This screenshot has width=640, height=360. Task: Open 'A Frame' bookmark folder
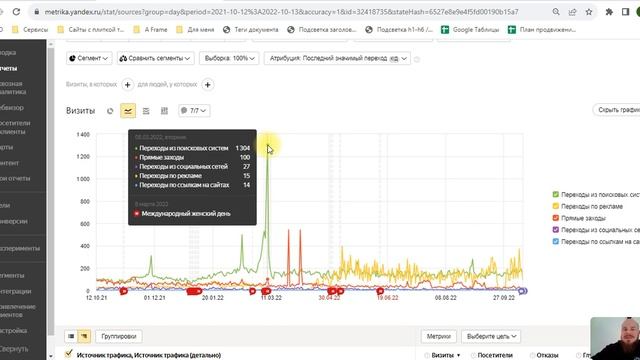point(150,29)
